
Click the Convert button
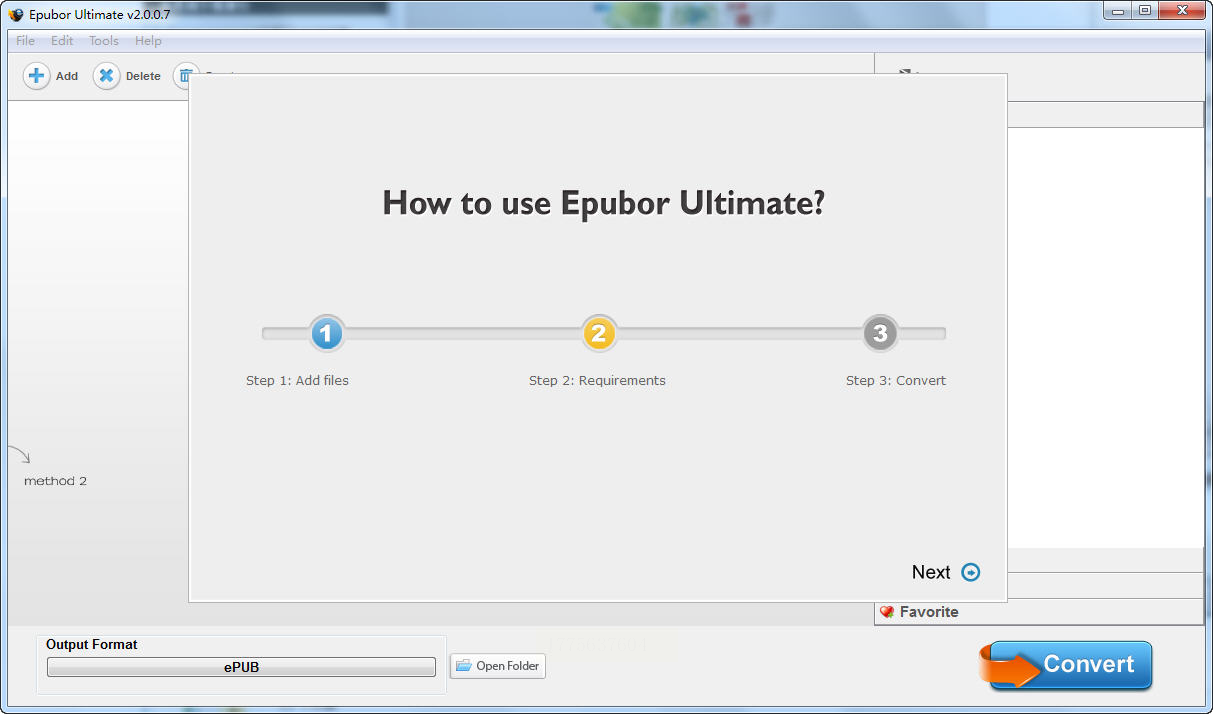pos(1066,665)
